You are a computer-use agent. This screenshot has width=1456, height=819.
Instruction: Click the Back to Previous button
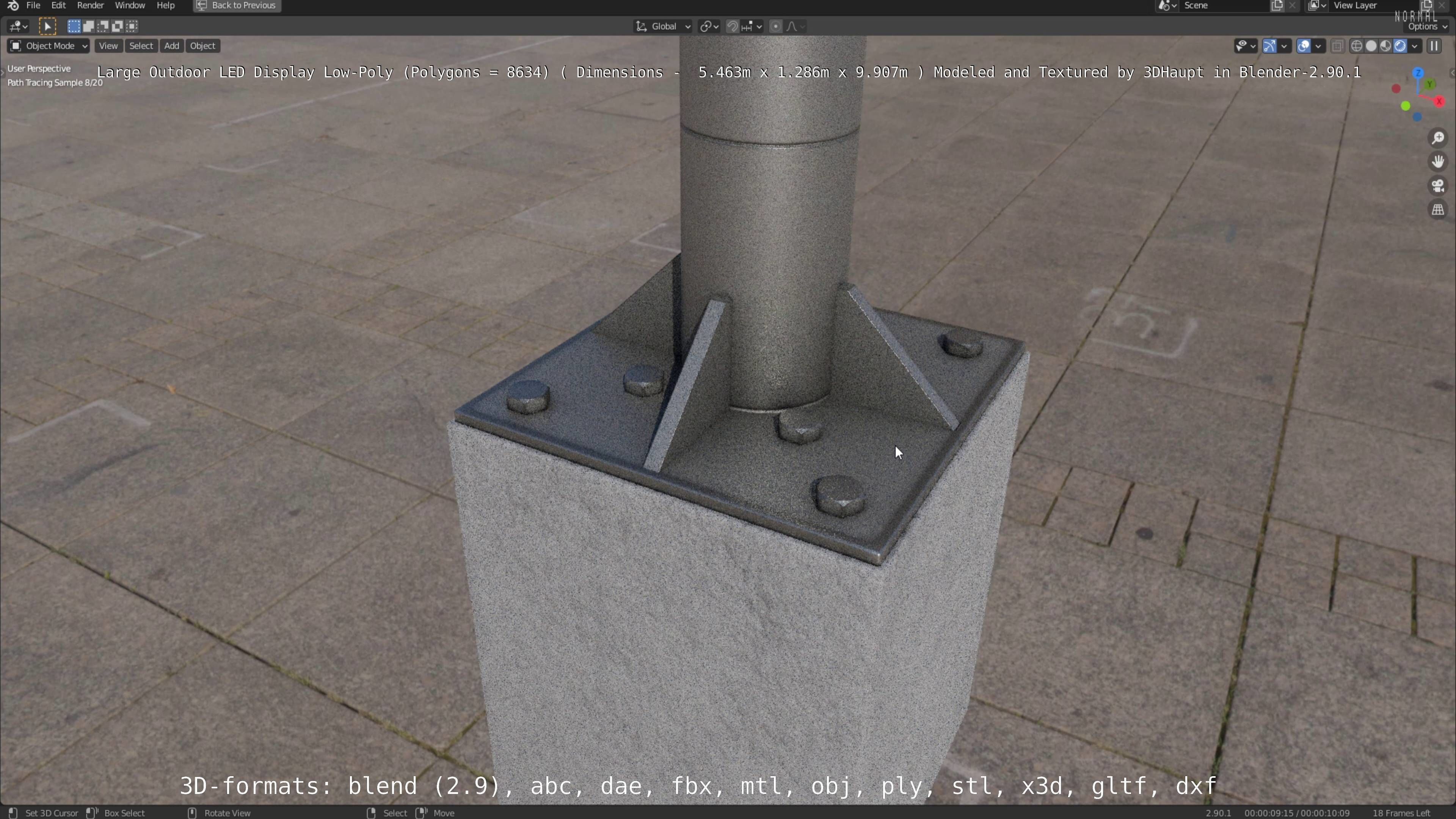pyautogui.click(x=237, y=6)
